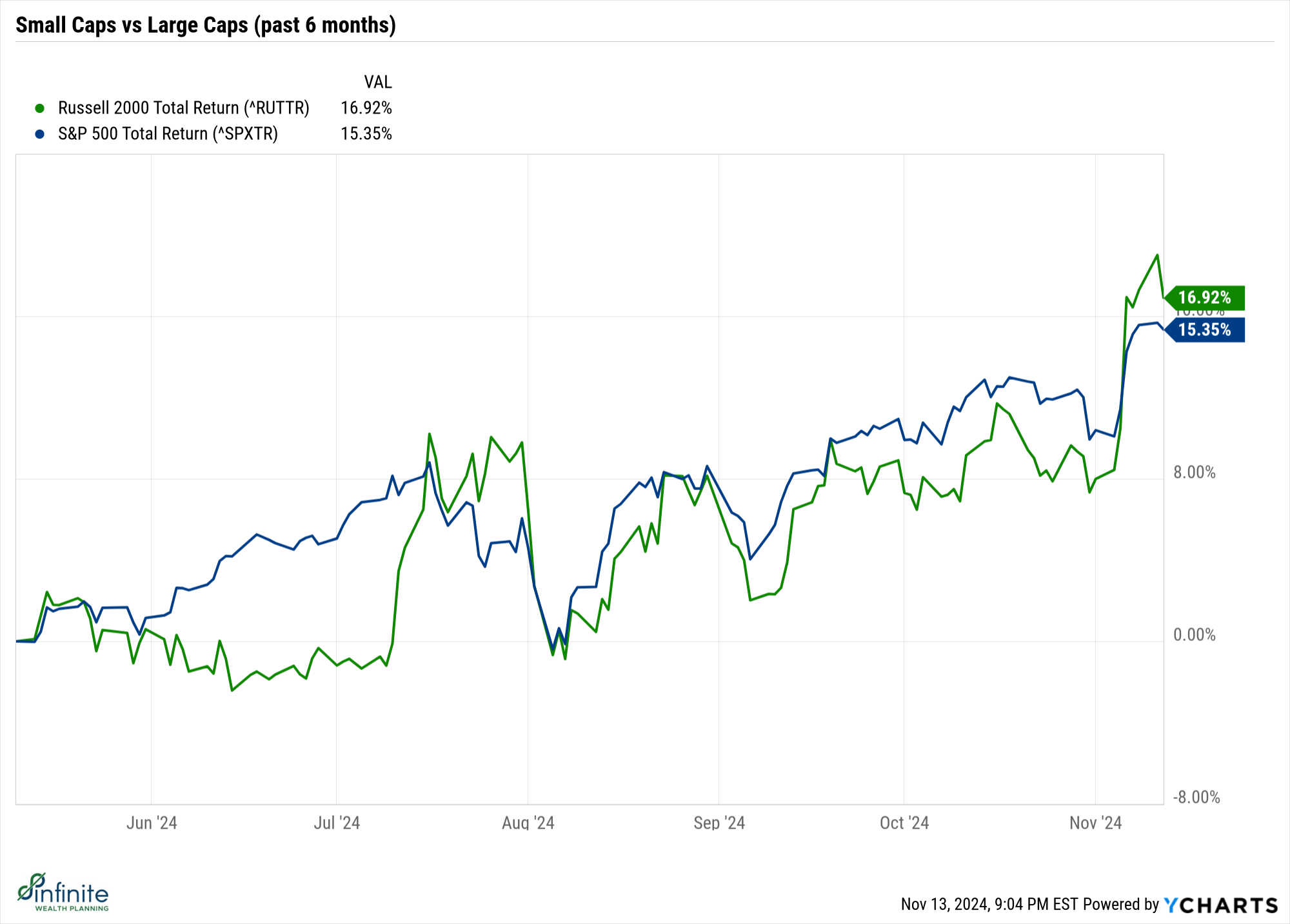This screenshot has height=924, width=1290.
Task: Click the S&P 500 Total Return legend label
Action: [x=168, y=134]
